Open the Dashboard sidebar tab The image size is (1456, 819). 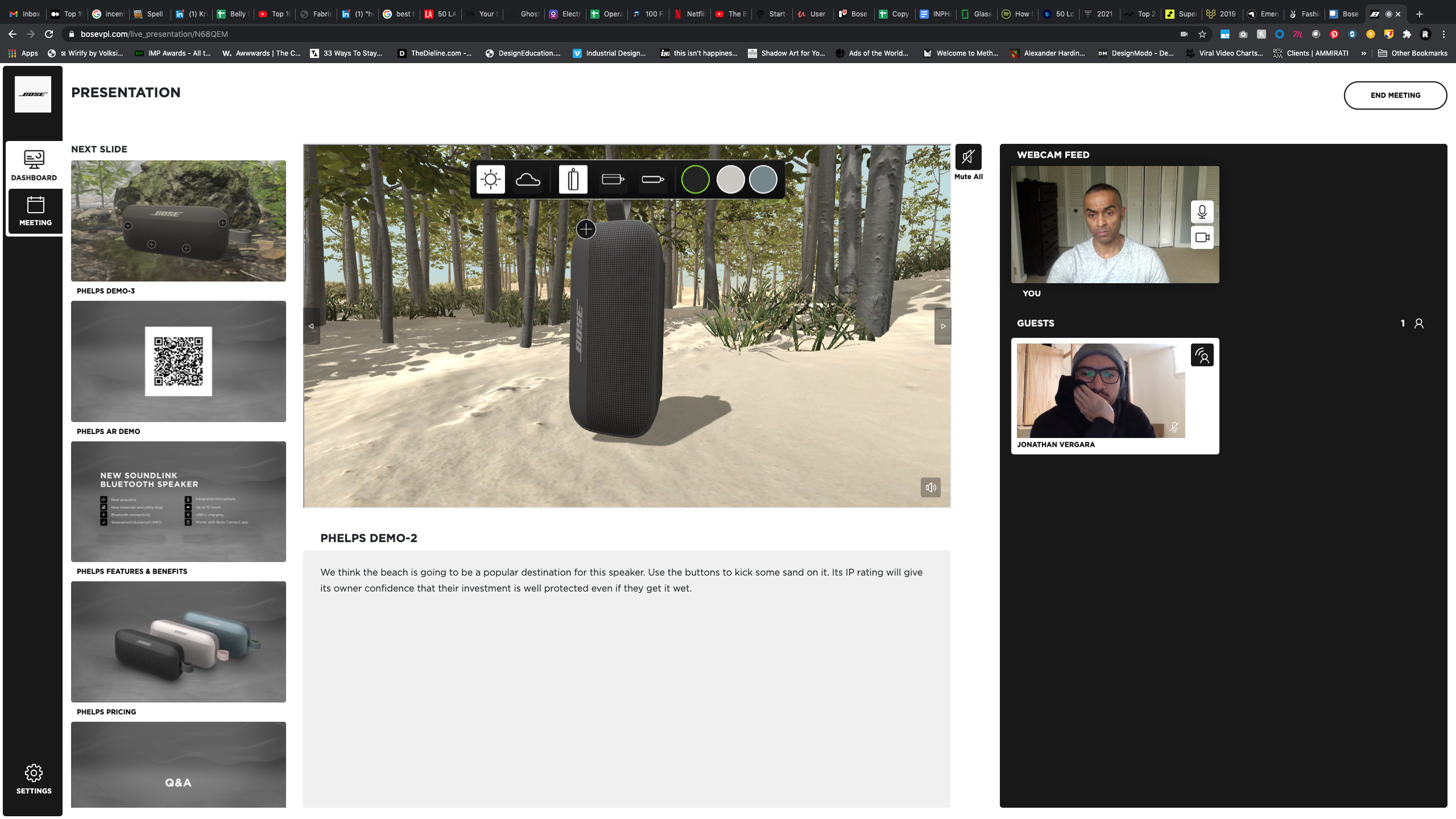[34, 165]
